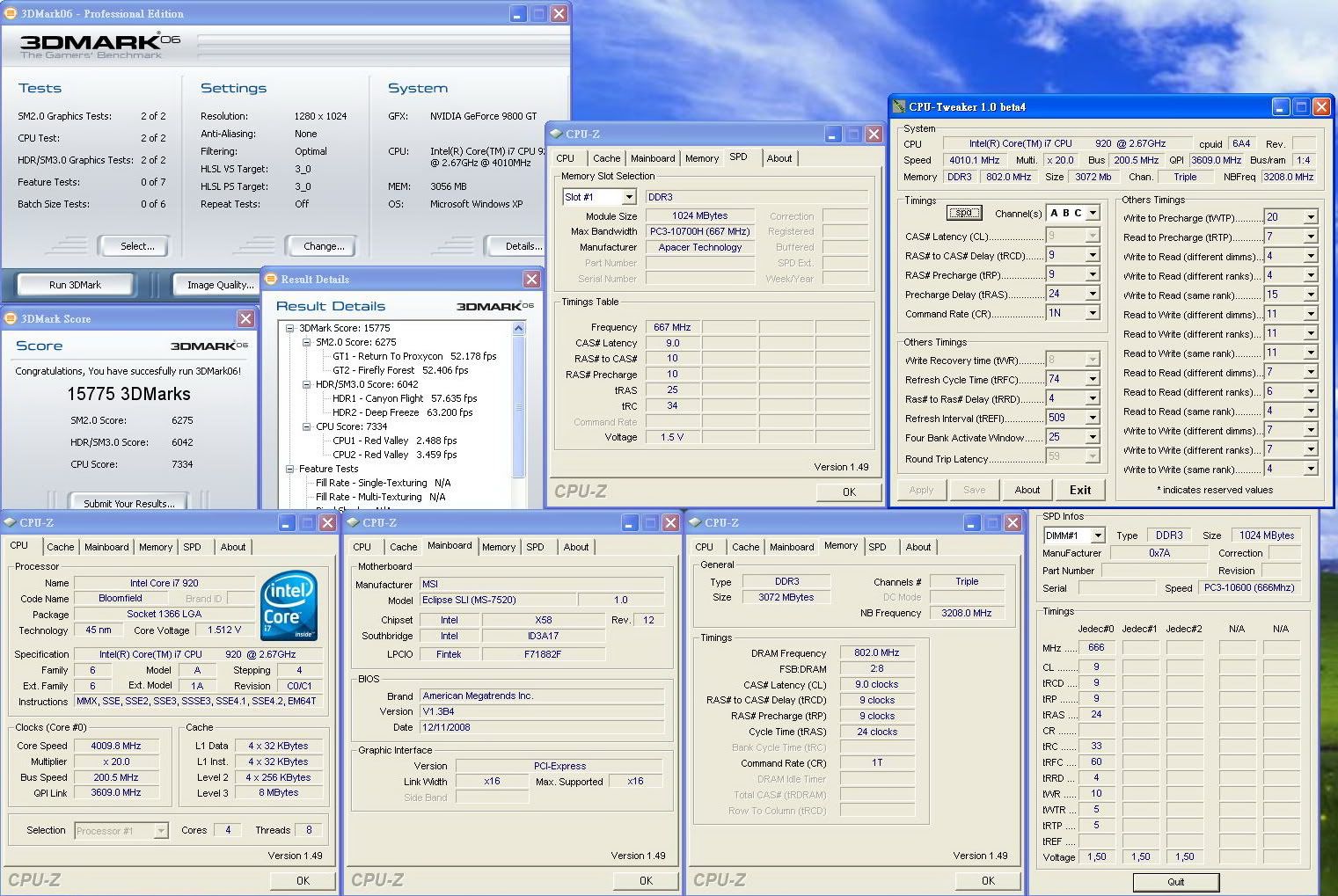This screenshot has width=1338, height=896.
Task: Click the PC3-10600 (666Mhz) speed field
Action: click(x=1248, y=588)
